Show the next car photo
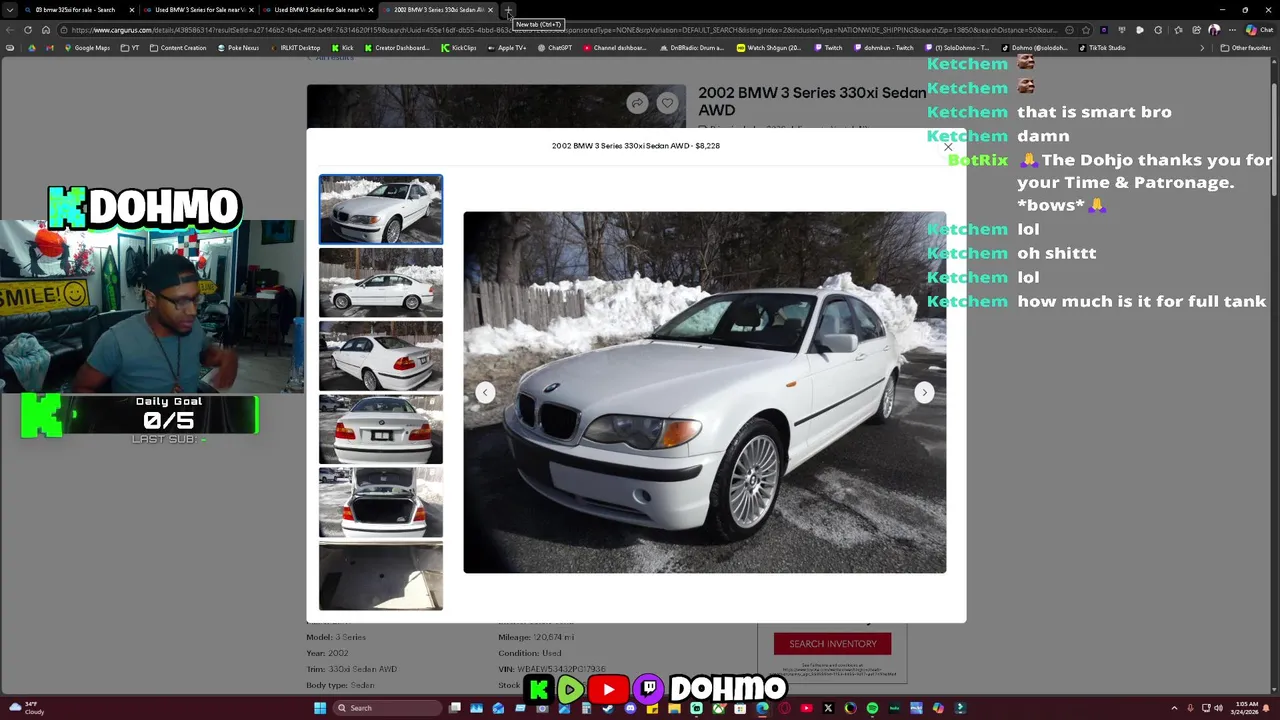1280x720 pixels. click(924, 392)
